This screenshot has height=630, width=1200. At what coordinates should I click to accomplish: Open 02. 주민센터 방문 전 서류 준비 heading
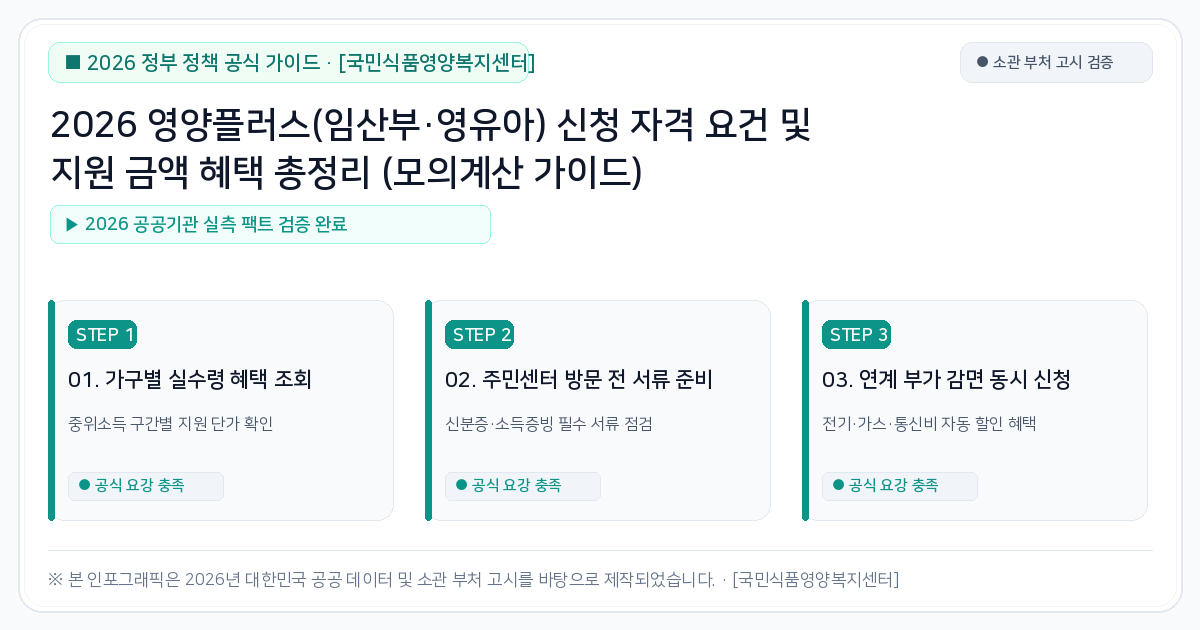pos(578,380)
